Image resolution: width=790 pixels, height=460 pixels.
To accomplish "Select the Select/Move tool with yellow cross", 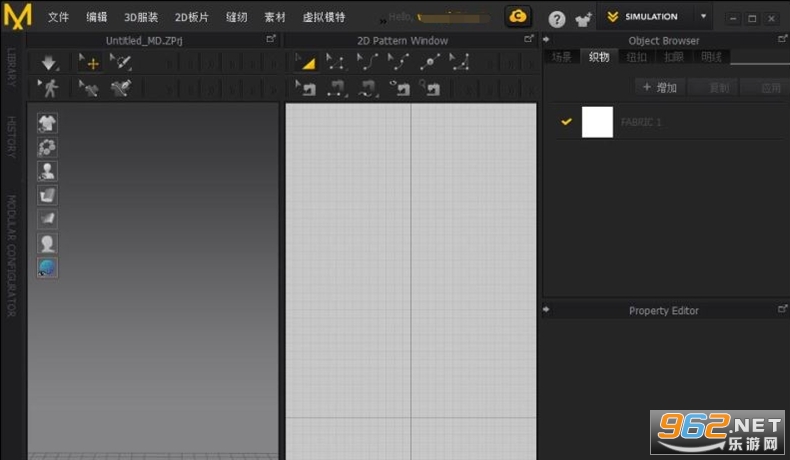I will point(90,62).
